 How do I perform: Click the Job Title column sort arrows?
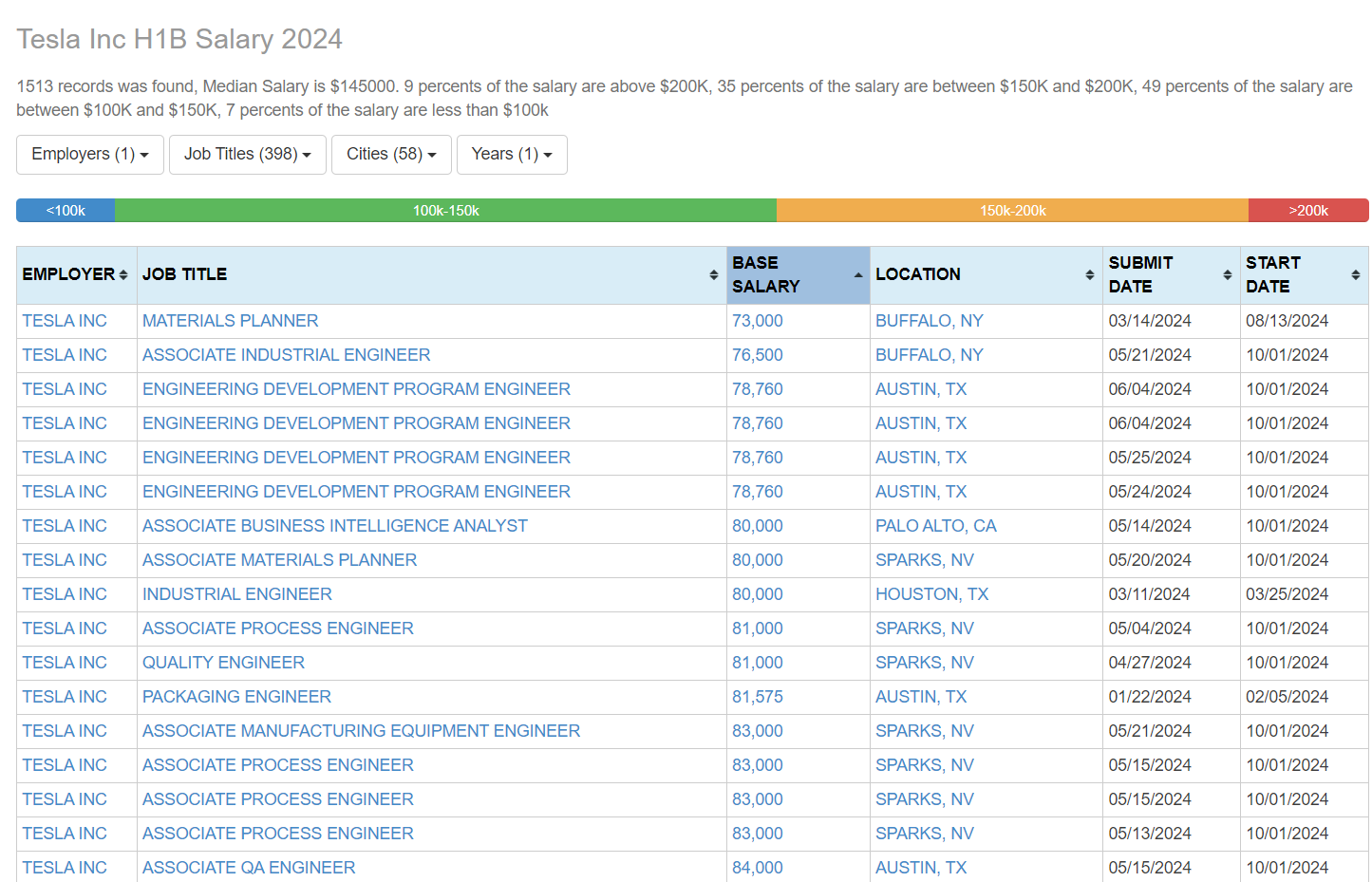coord(713,274)
